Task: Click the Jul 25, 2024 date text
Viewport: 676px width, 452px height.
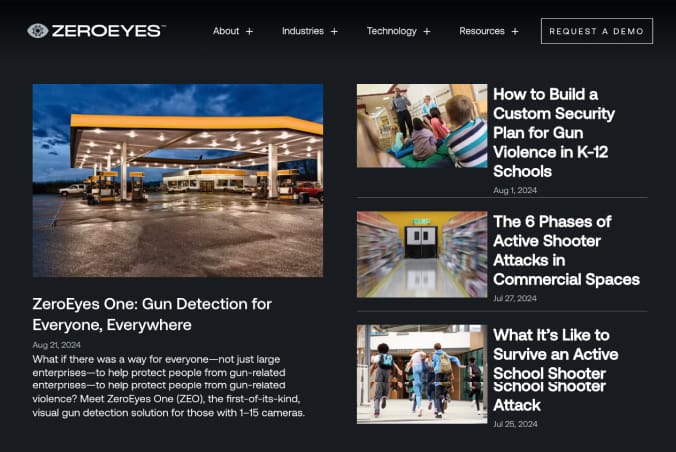Action: pyautogui.click(x=515, y=424)
